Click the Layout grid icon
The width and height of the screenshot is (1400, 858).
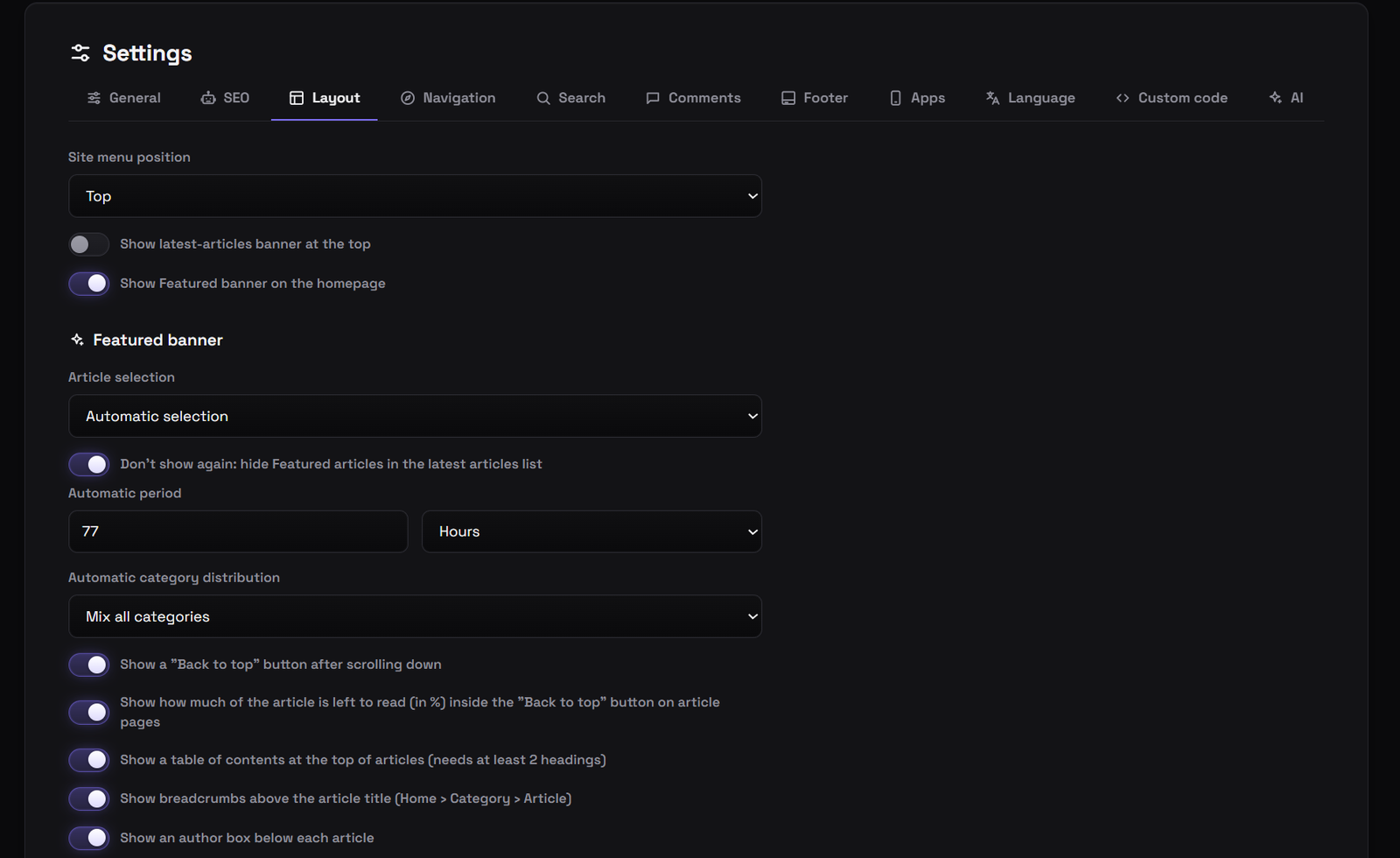(297, 98)
